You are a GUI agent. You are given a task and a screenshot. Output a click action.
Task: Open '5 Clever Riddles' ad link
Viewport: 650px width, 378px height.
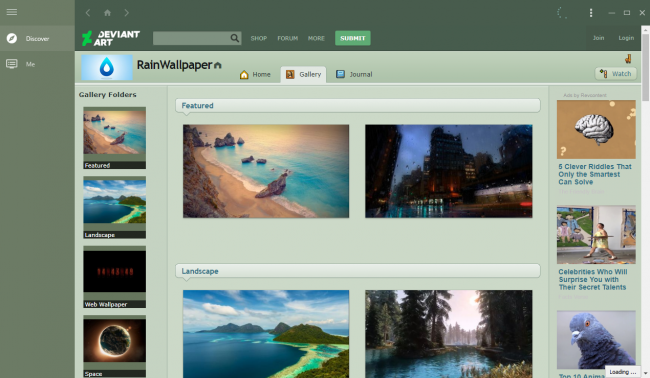pyautogui.click(x=595, y=174)
